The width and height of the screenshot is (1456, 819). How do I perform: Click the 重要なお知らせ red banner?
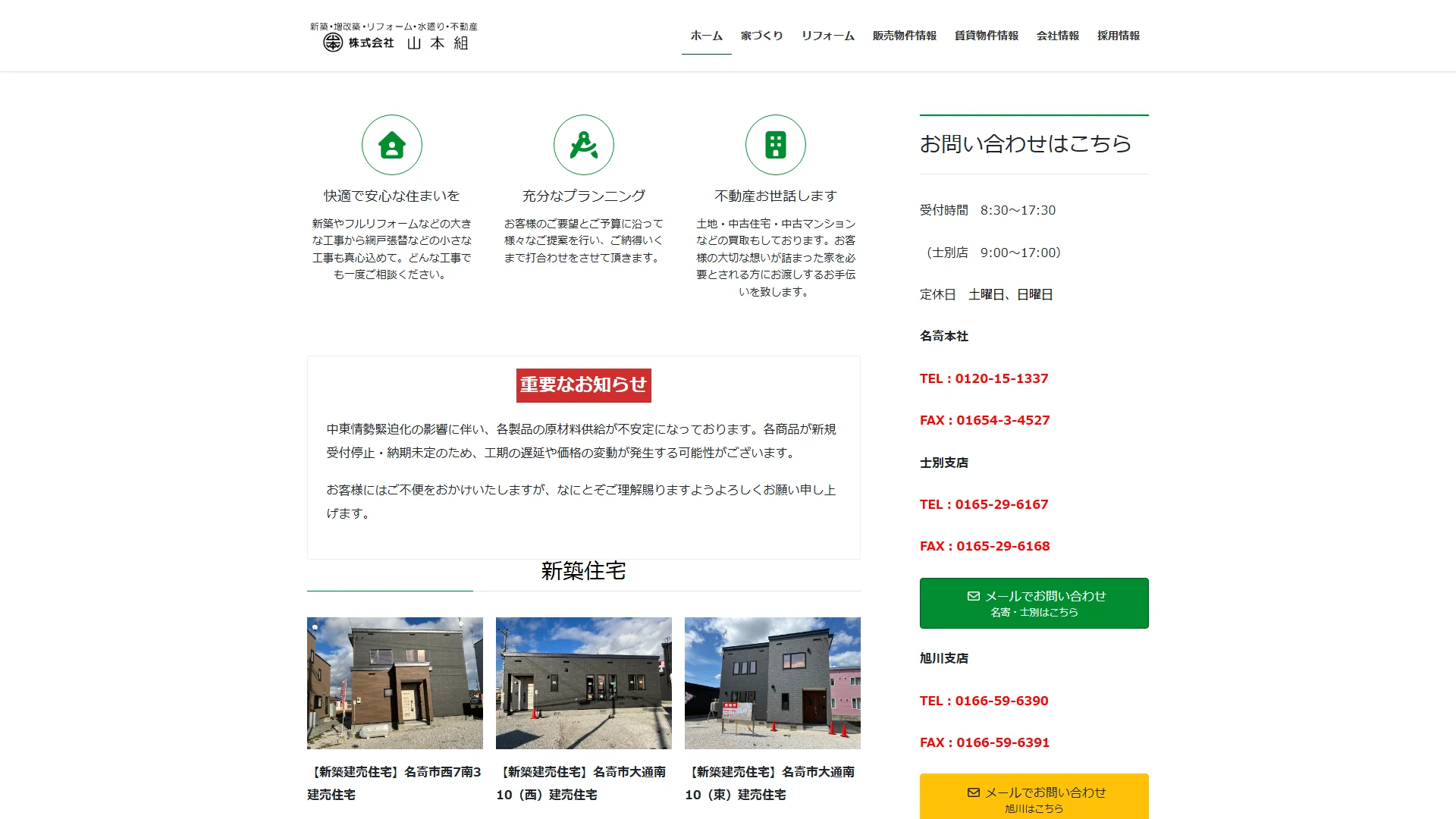[x=584, y=385]
